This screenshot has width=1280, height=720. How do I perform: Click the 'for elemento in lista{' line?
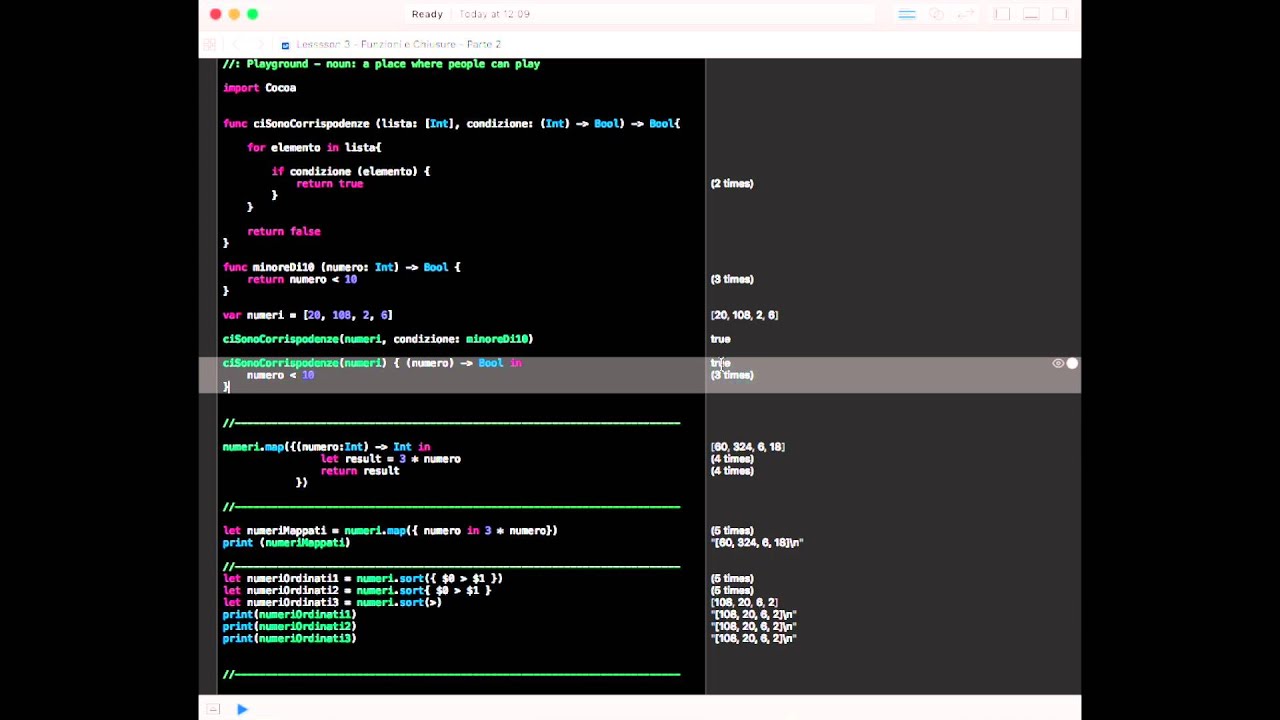point(314,148)
